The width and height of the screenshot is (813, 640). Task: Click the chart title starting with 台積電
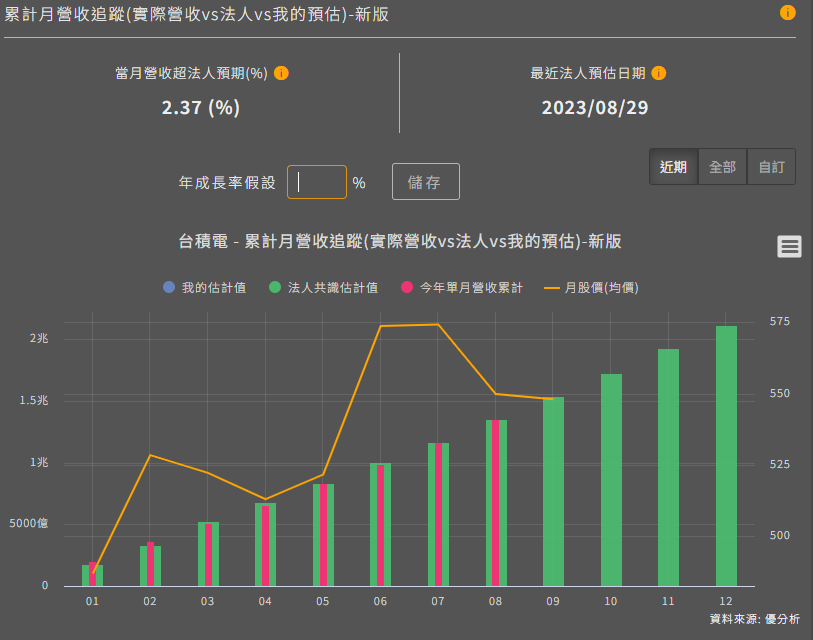point(400,241)
